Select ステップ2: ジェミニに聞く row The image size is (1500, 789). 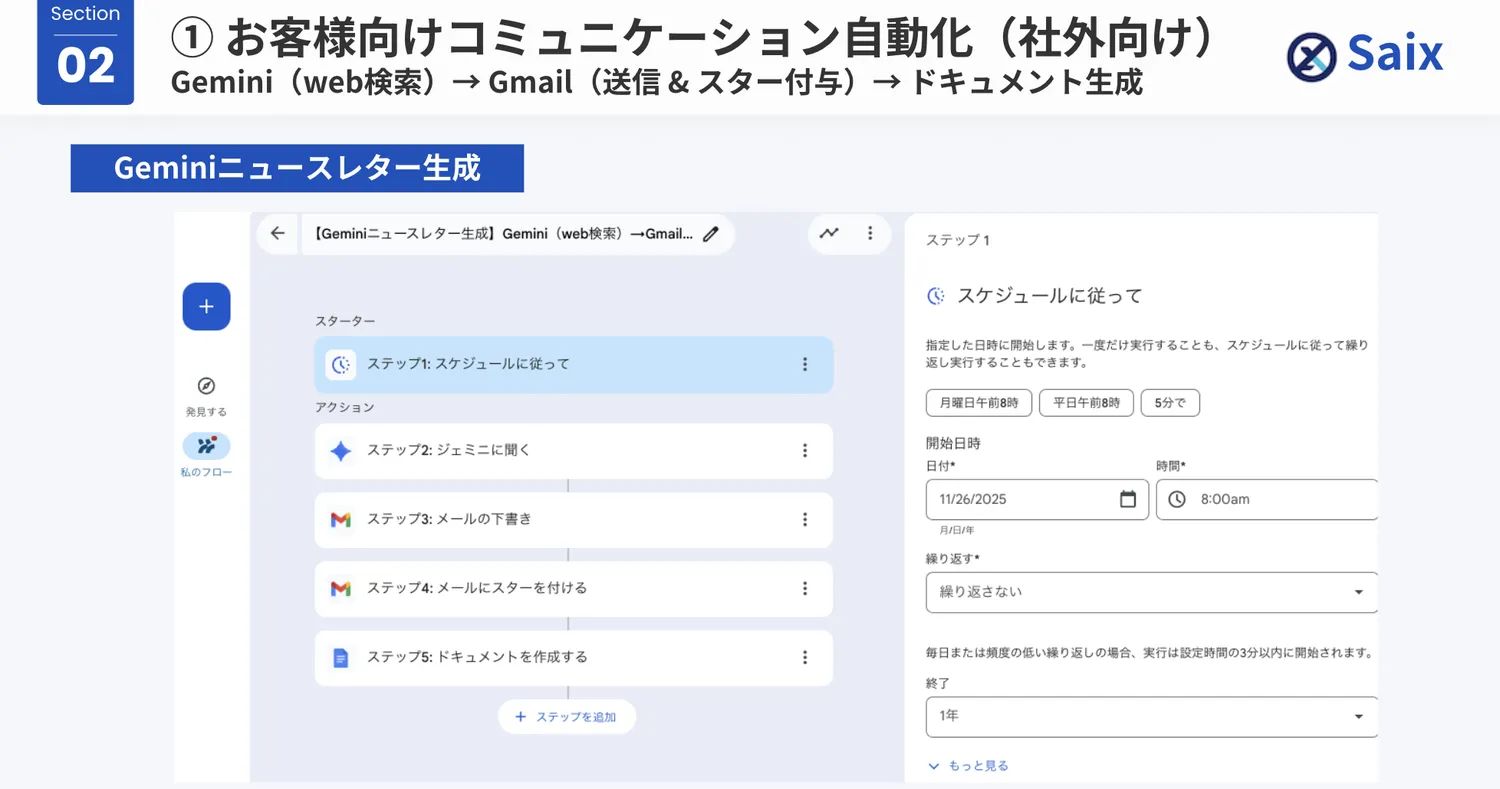[x=573, y=451]
